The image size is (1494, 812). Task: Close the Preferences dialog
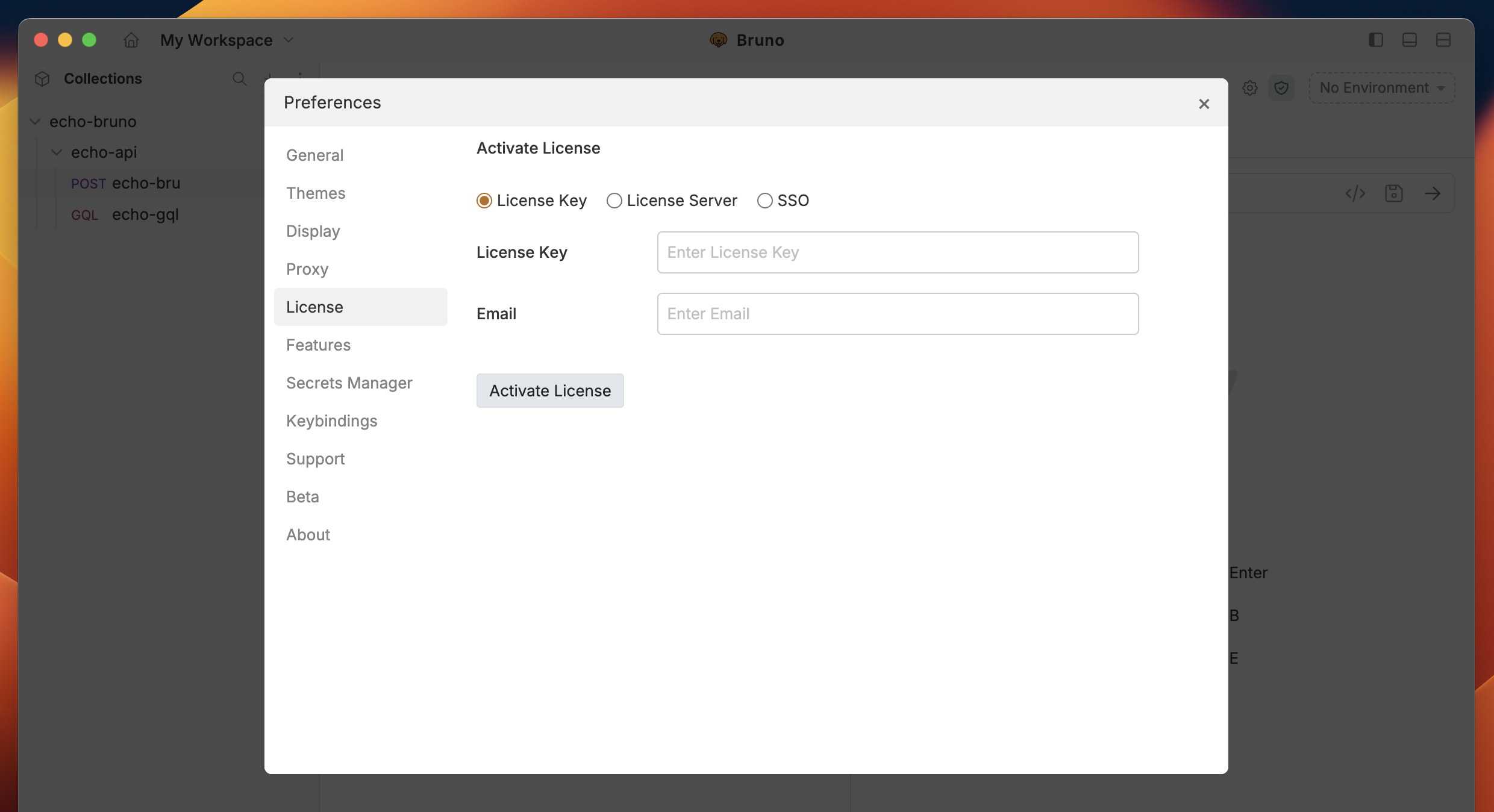[x=1204, y=104]
